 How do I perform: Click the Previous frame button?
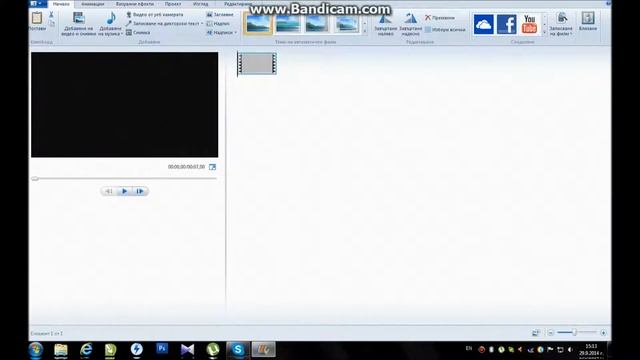(109, 191)
